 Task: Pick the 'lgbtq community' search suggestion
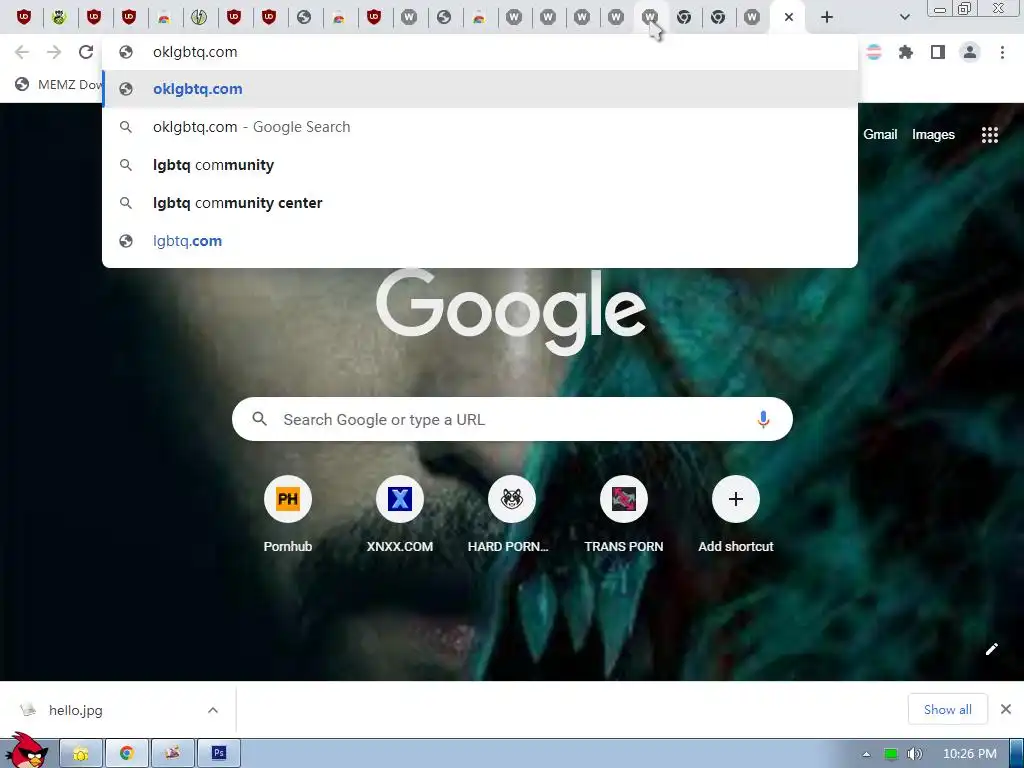[x=479, y=165]
